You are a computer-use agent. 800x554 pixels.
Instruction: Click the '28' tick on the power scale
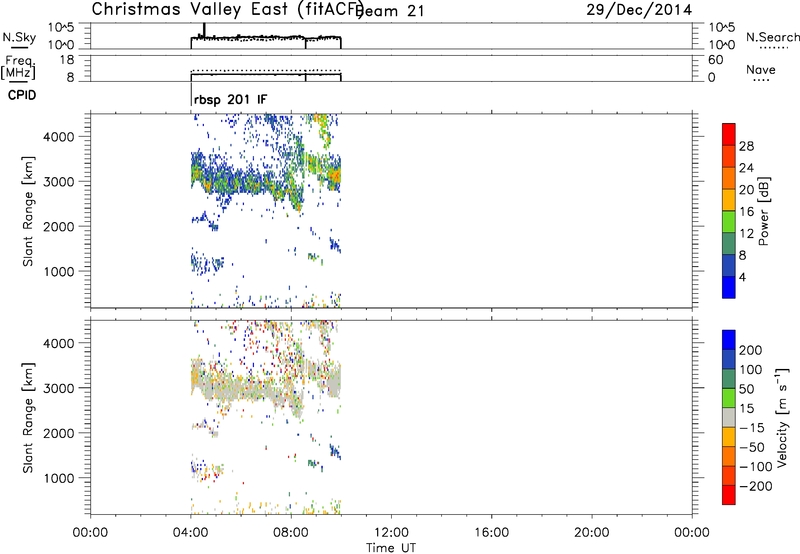[x=746, y=146]
